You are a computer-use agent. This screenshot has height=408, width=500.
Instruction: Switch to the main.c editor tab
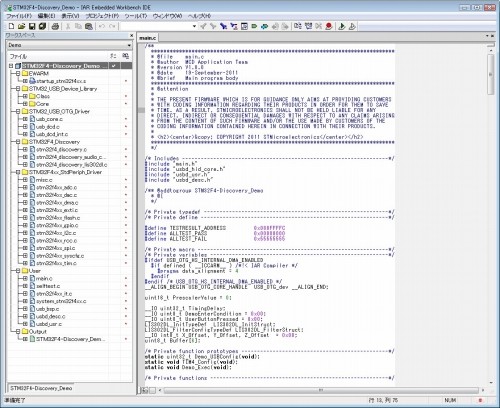(148, 38)
